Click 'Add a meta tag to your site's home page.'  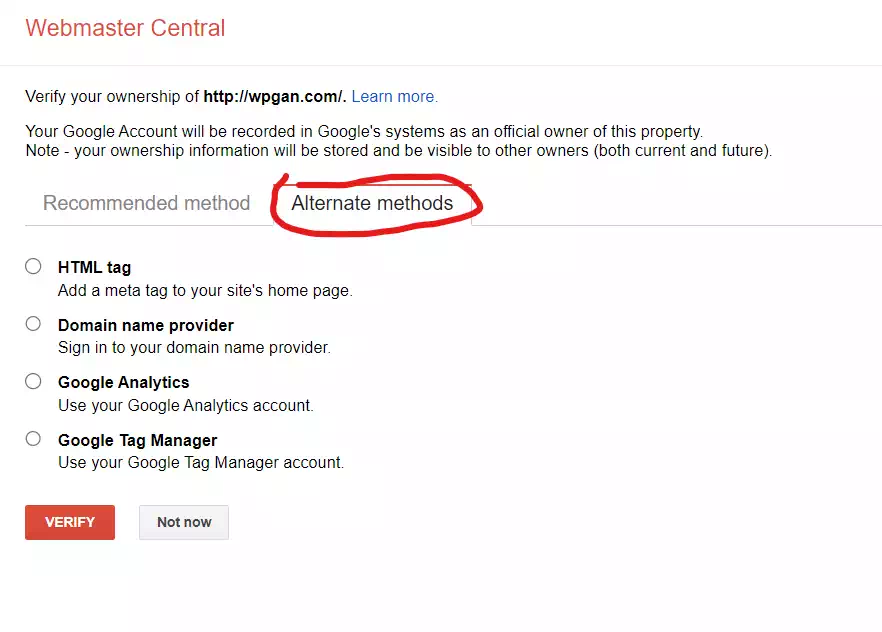205,291
